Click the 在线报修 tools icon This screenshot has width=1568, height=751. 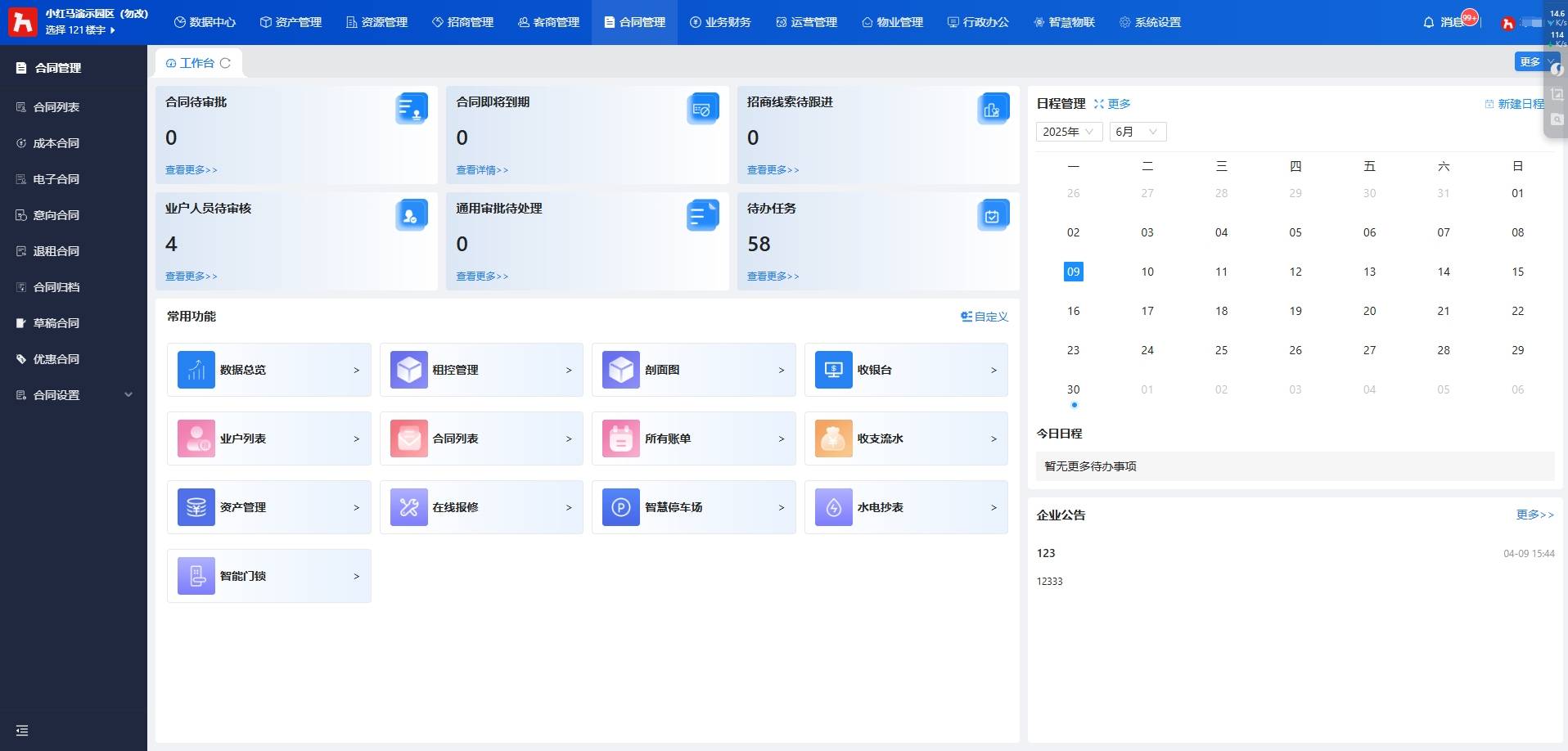click(408, 507)
